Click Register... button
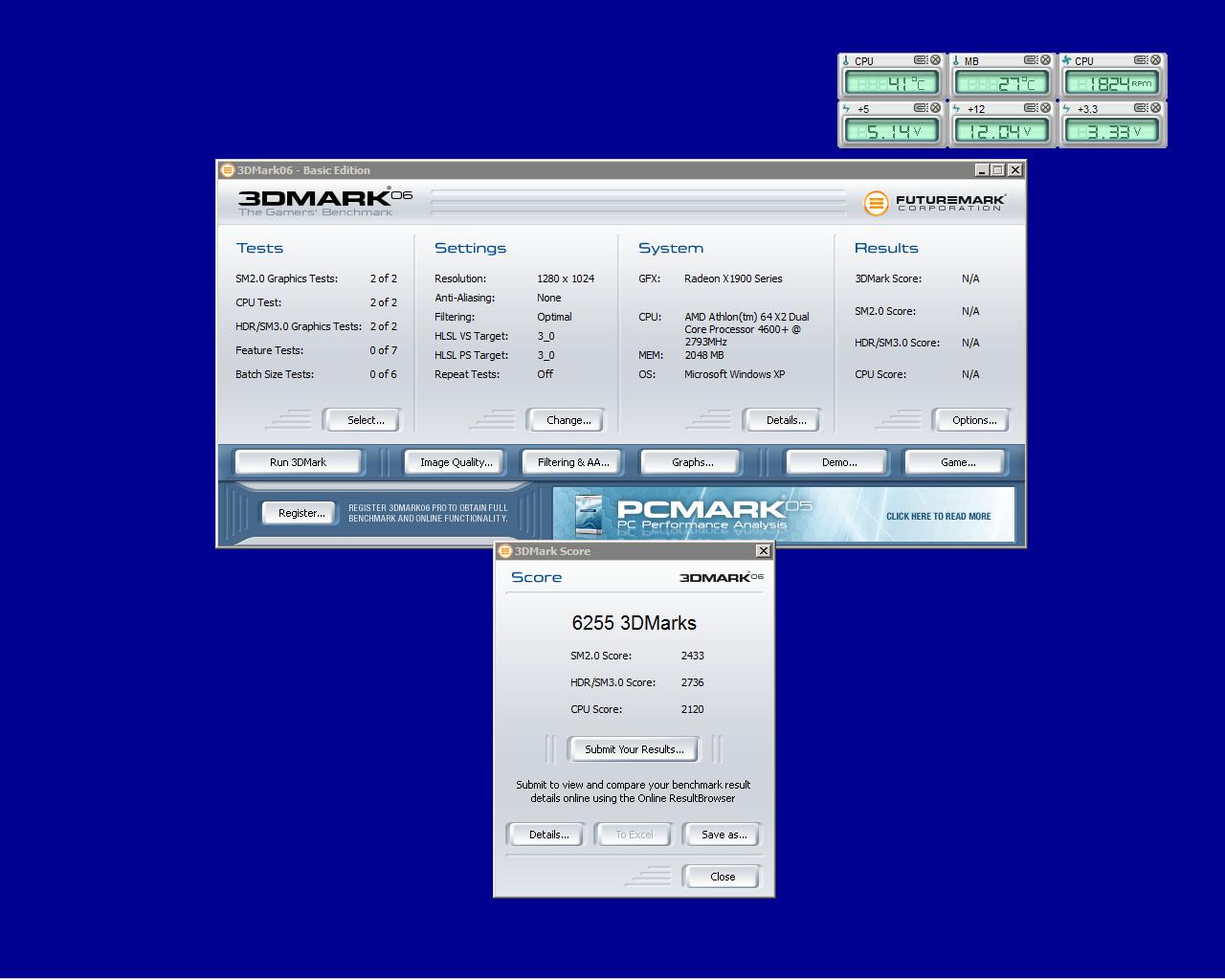This screenshot has height=980, width=1225. [x=301, y=513]
